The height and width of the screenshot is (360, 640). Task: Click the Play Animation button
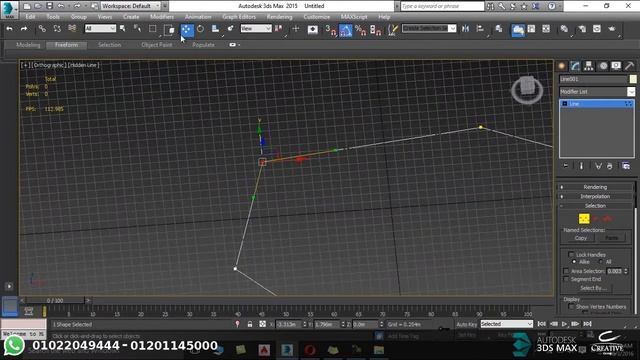564,324
